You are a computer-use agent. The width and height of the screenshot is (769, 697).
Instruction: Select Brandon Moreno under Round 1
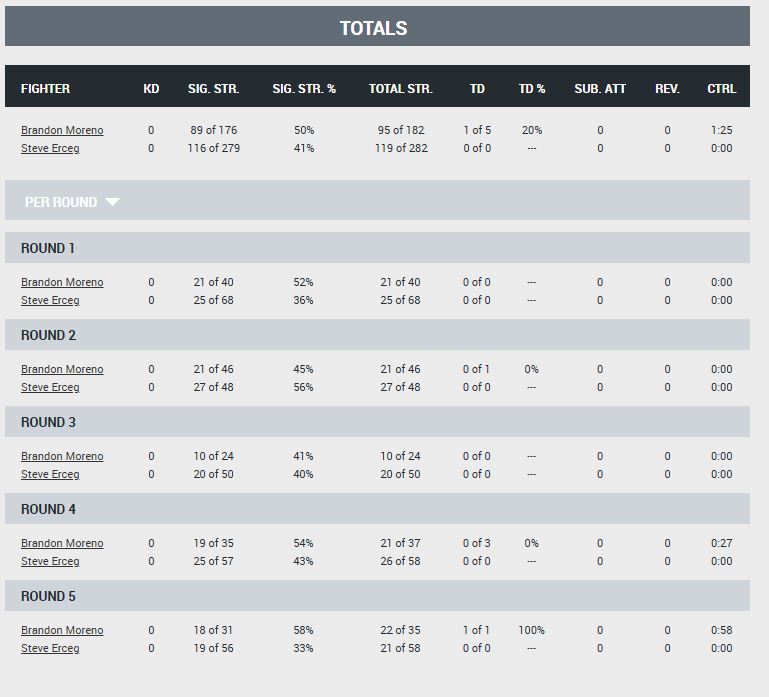[62, 282]
